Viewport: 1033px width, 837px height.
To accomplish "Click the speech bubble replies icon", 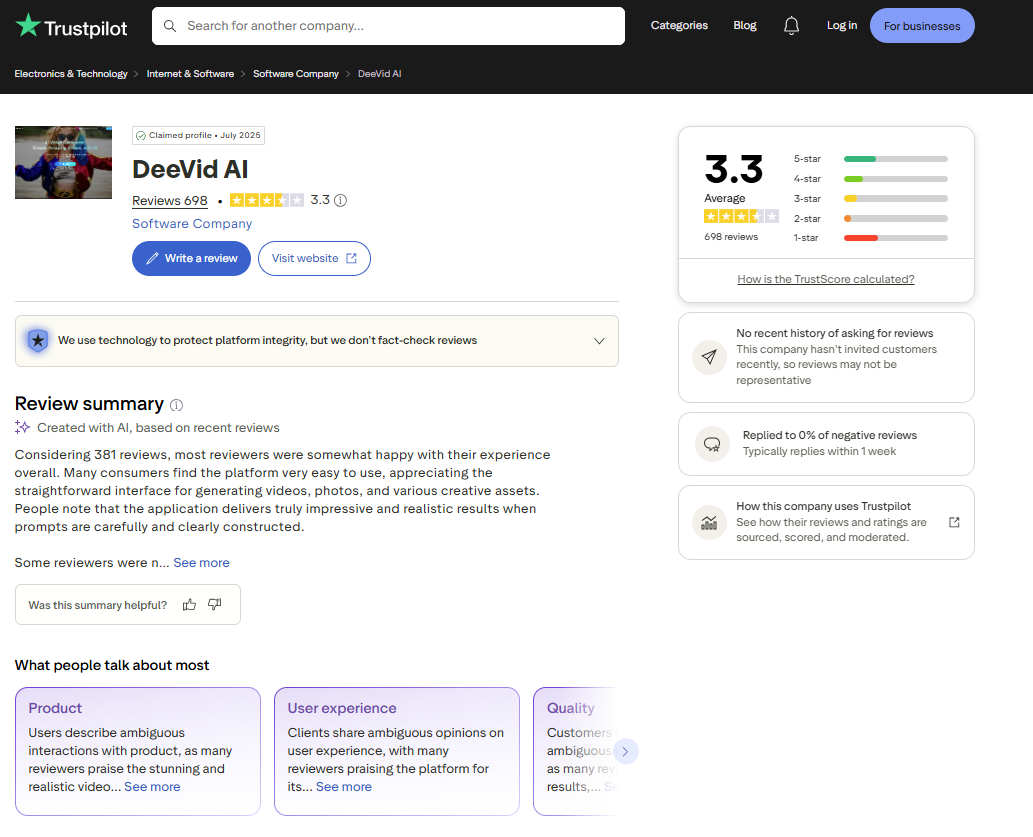I will click(x=712, y=444).
